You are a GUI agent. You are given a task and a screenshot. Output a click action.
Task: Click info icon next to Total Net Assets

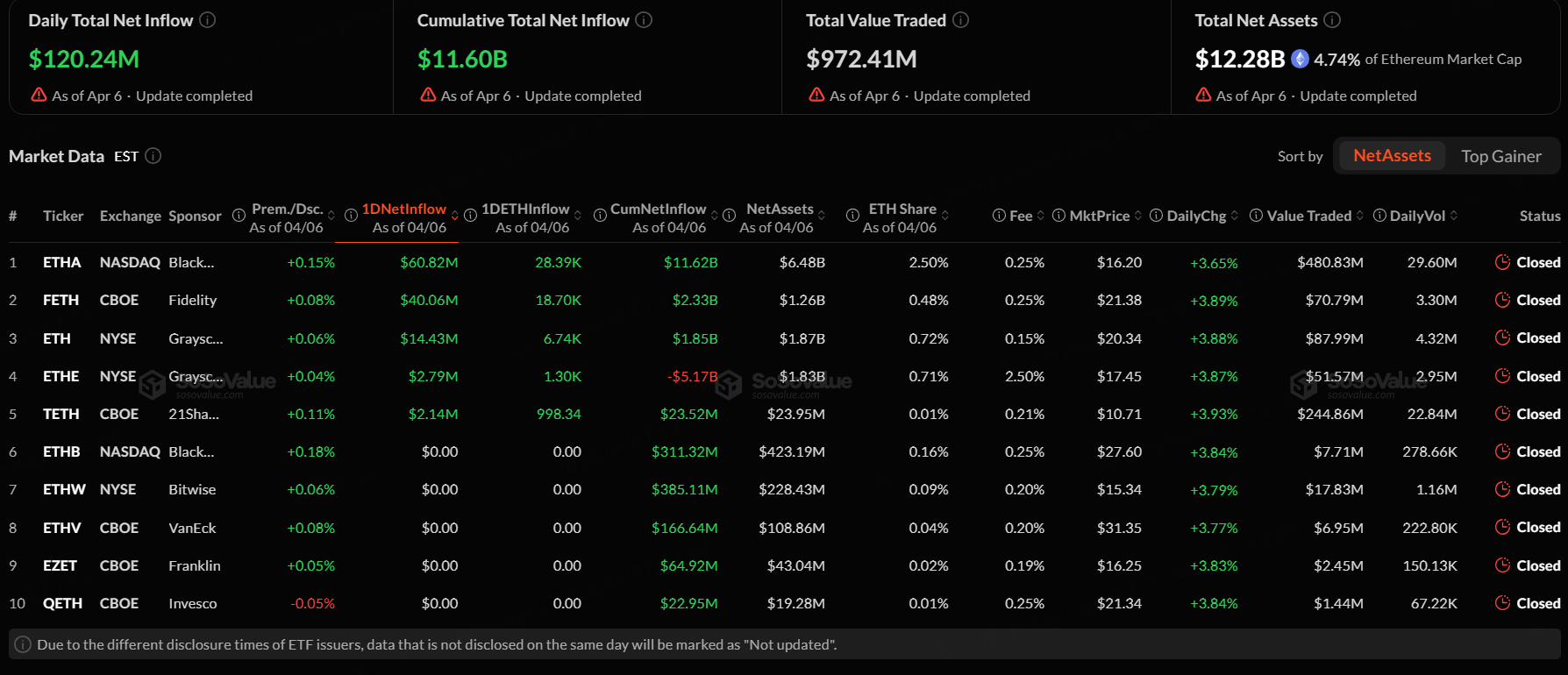click(1332, 20)
